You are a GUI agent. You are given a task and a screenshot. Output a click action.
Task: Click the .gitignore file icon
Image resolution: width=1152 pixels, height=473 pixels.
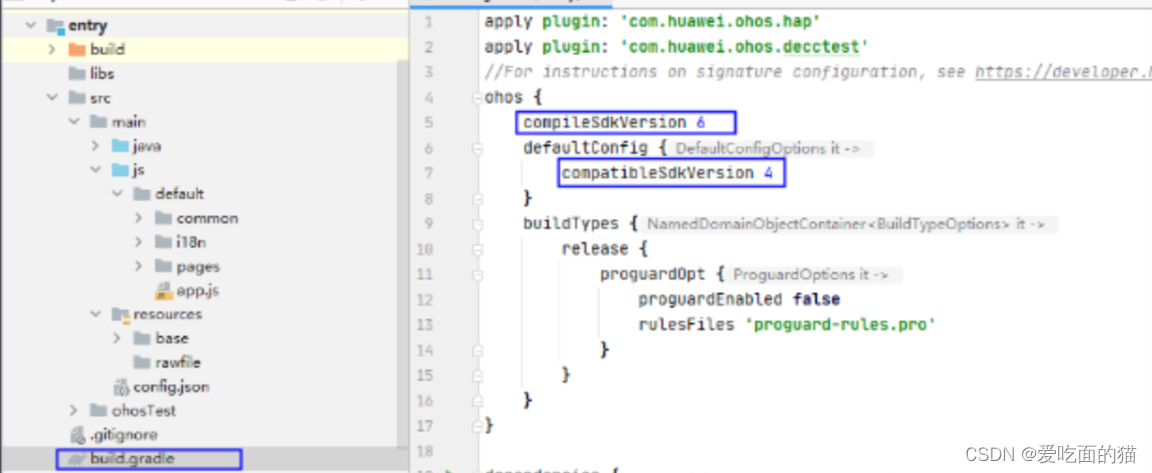[76, 435]
